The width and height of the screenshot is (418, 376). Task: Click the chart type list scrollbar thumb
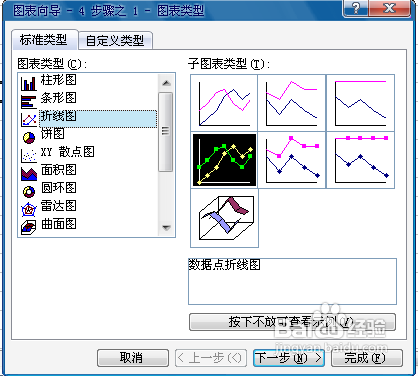pyautogui.click(x=166, y=132)
